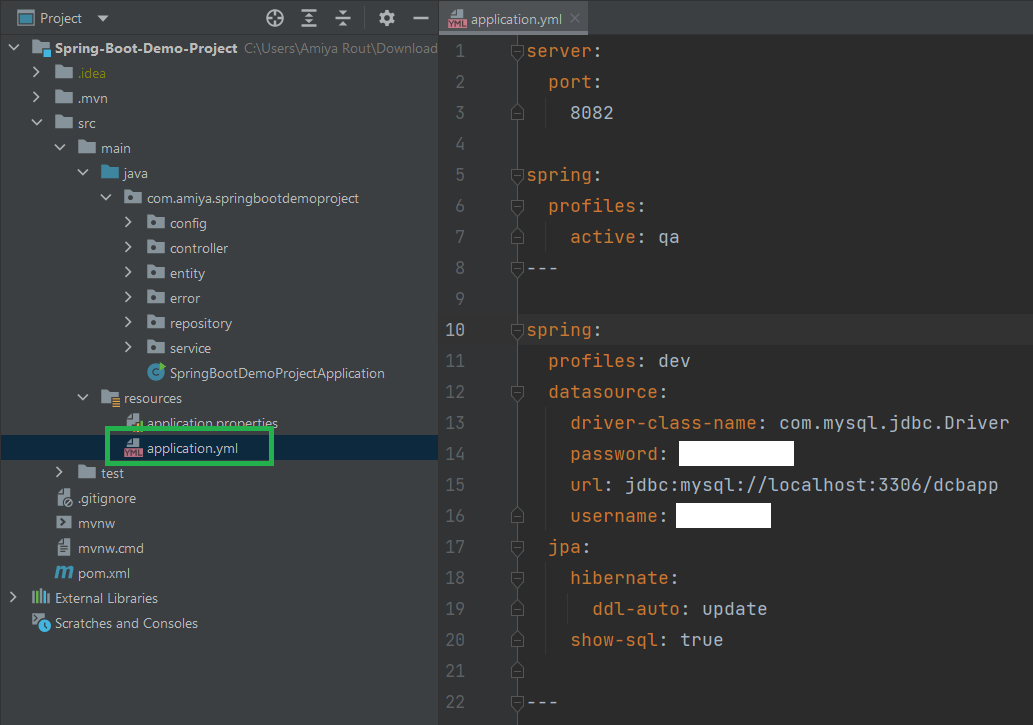Screen dimensions: 1033x725
Task: Click the Select Opened File target icon
Action: (273, 17)
